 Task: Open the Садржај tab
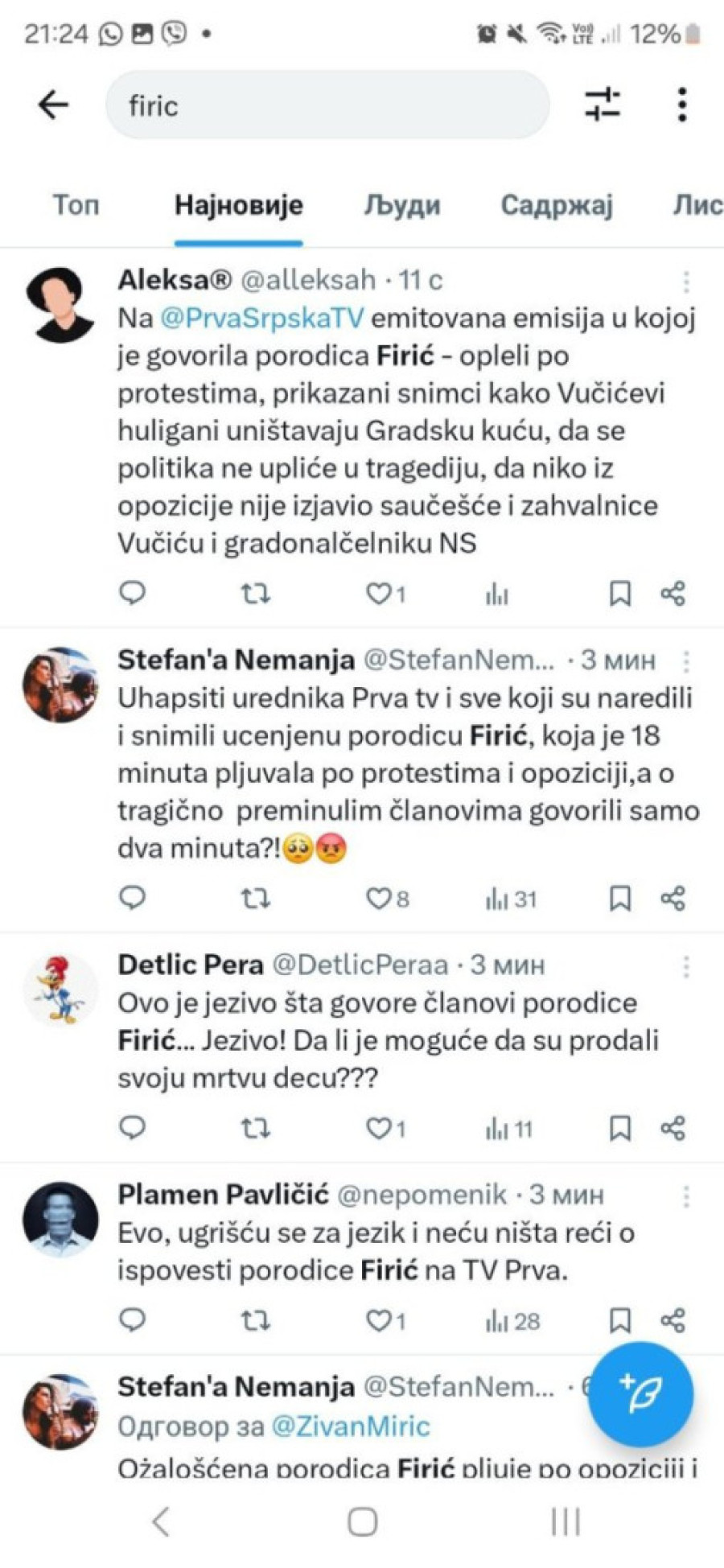[x=557, y=205]
